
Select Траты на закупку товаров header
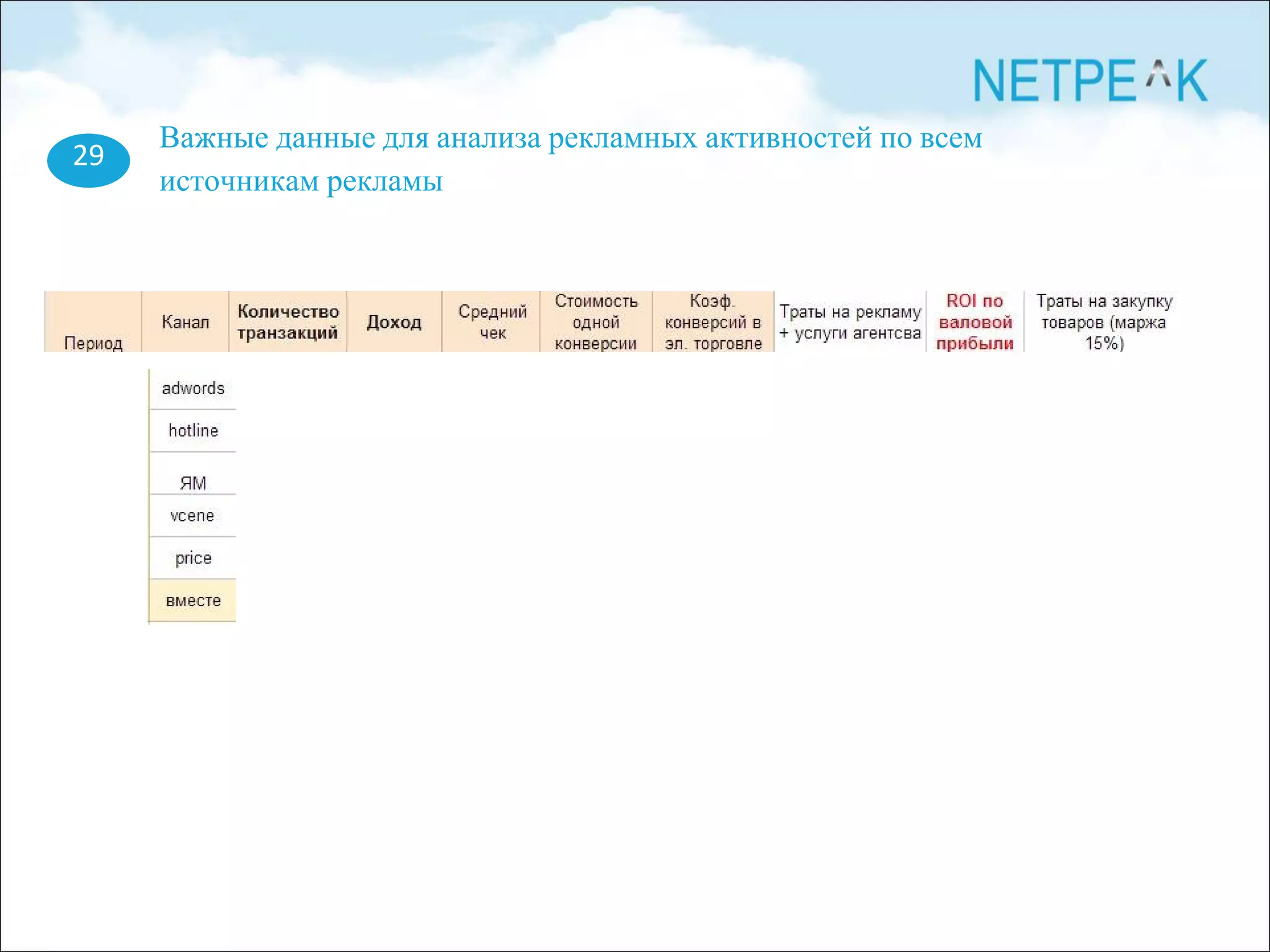pyautogui.click(x=1104, y=322)
